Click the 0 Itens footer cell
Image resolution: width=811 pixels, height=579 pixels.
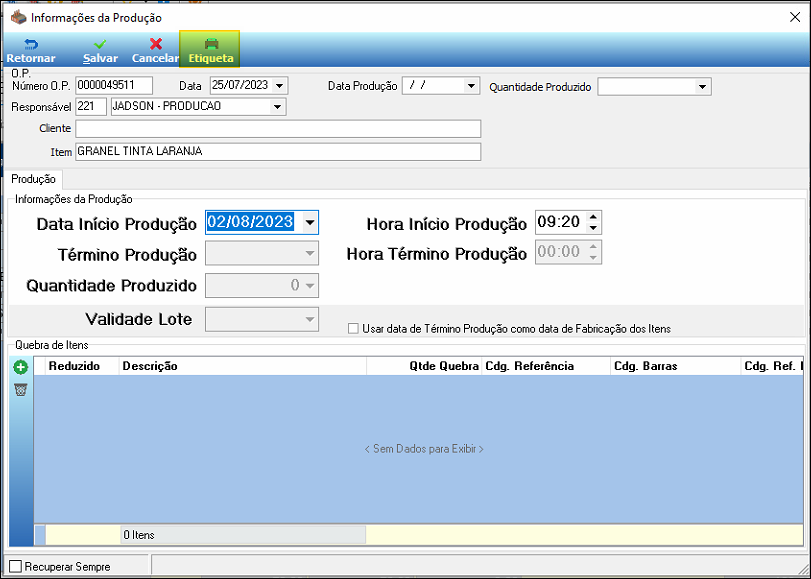(x=243, y=535)
